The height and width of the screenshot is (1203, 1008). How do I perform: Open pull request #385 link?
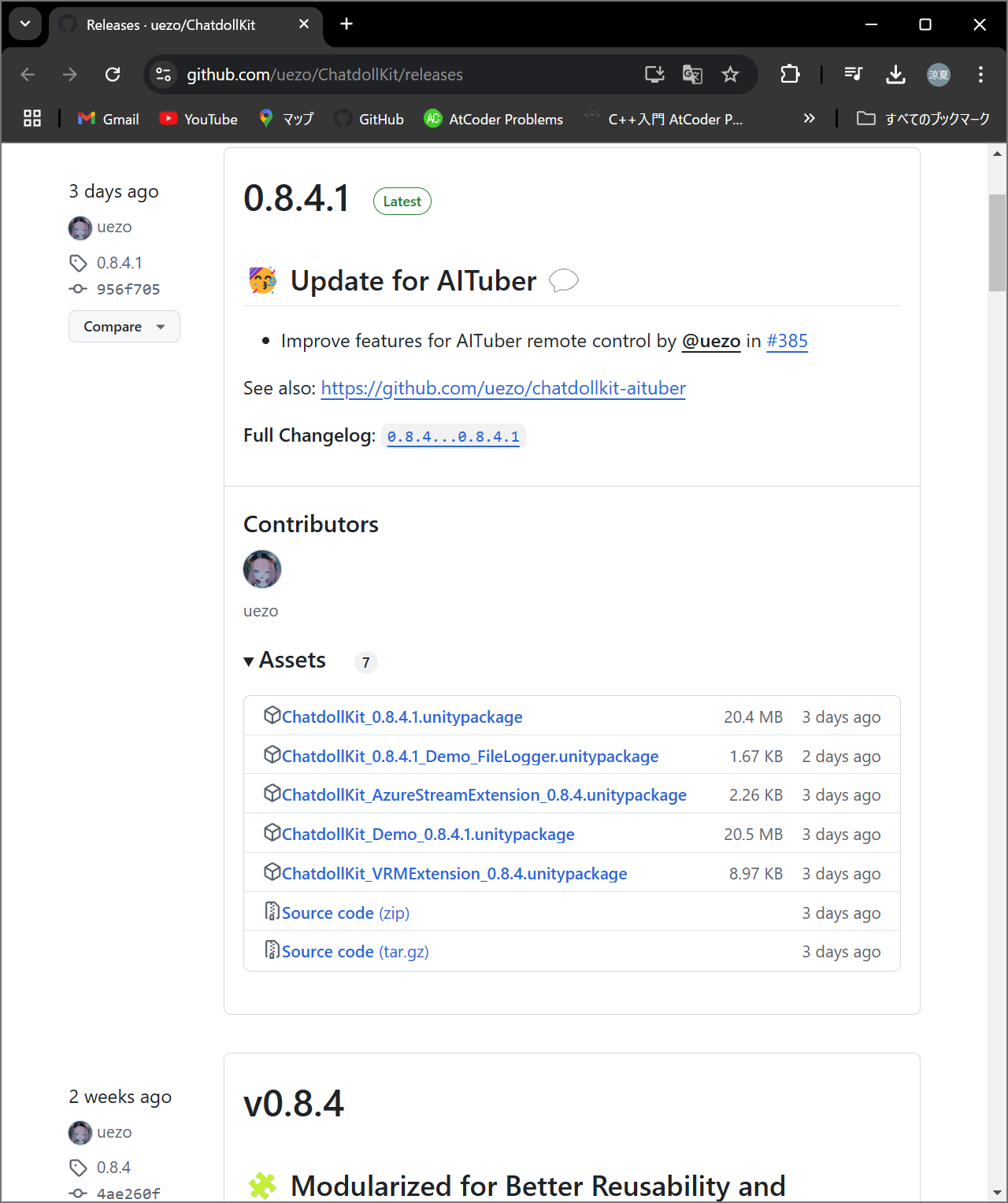[x=787, y=341]
